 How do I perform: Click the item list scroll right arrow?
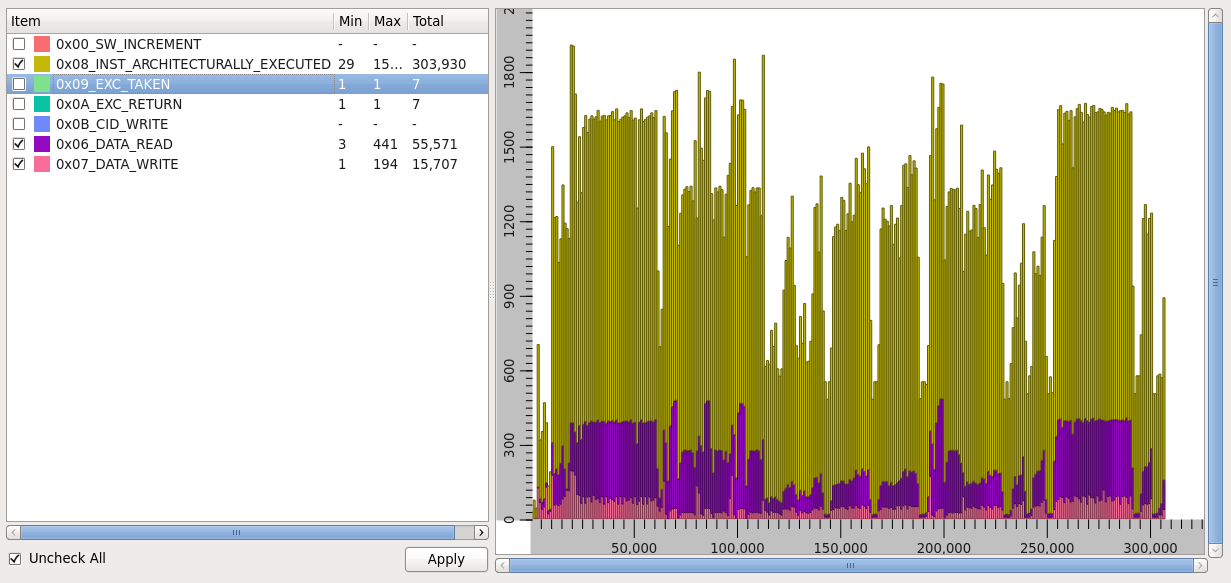click(x=481, y=532)
